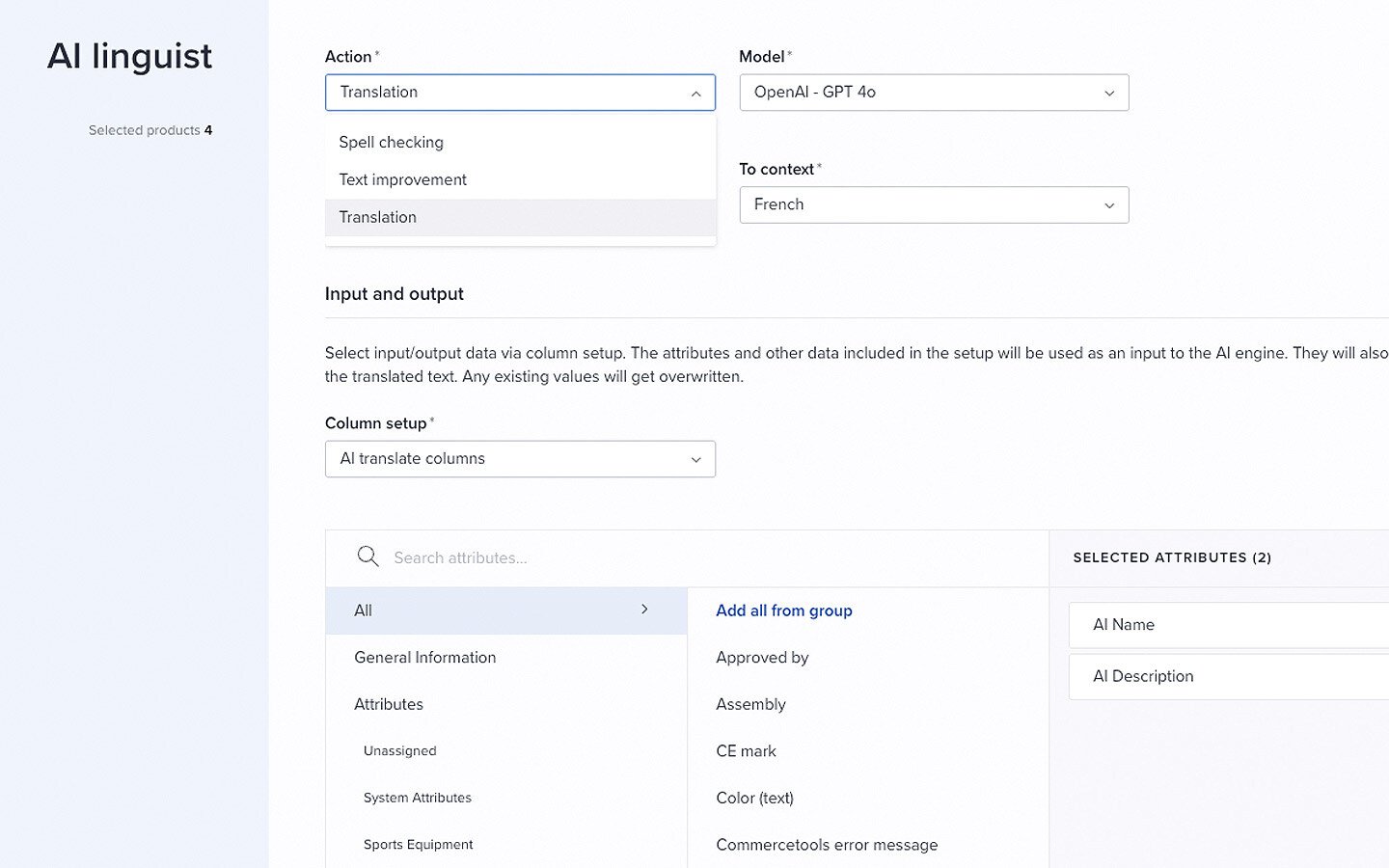The width and height of the screenshot is (1389, 868).
Task: Collapse the Action dropdown using its chevron
Action: [695, 94]
